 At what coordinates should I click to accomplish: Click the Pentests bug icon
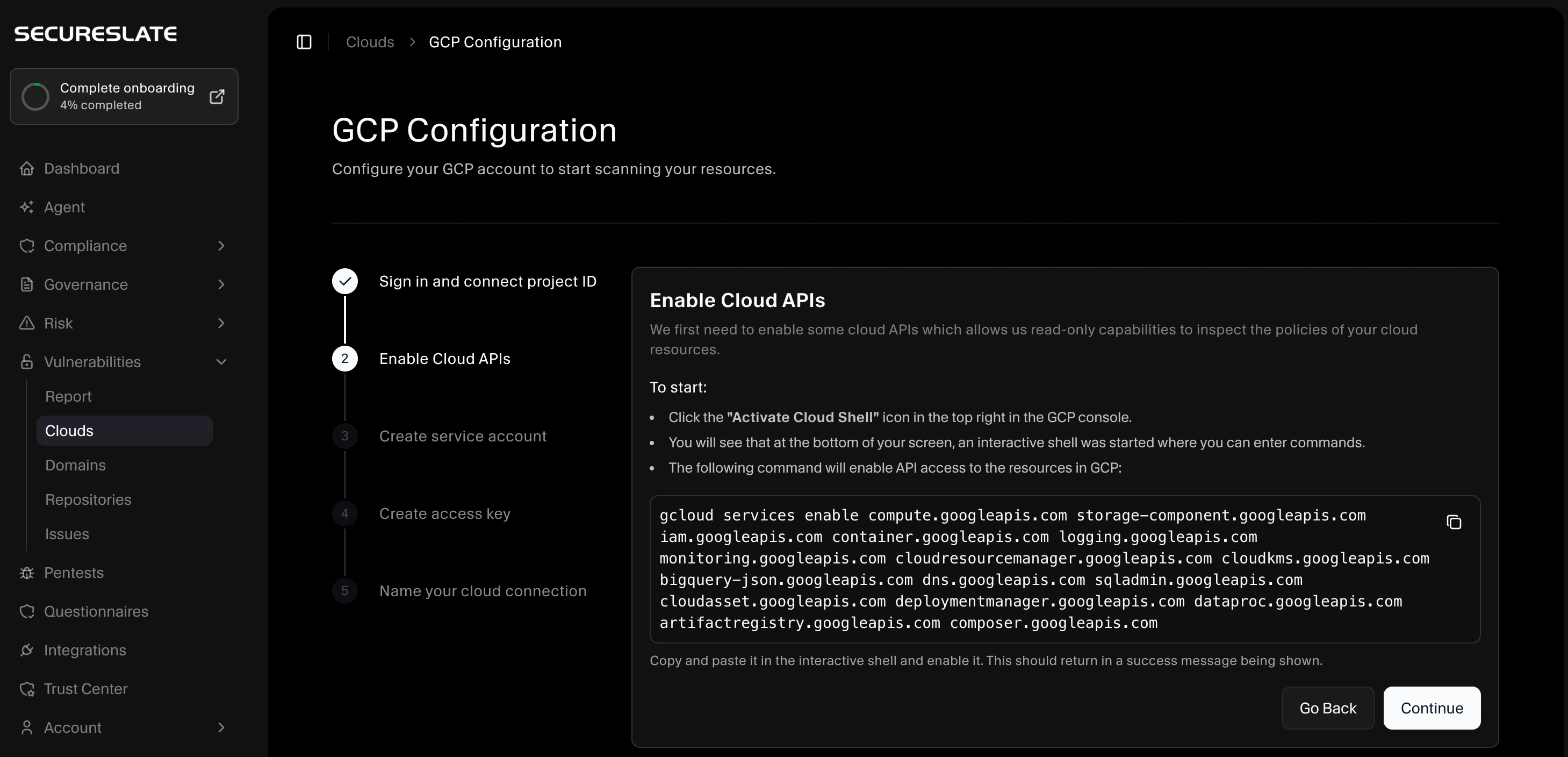click(27, 573)
